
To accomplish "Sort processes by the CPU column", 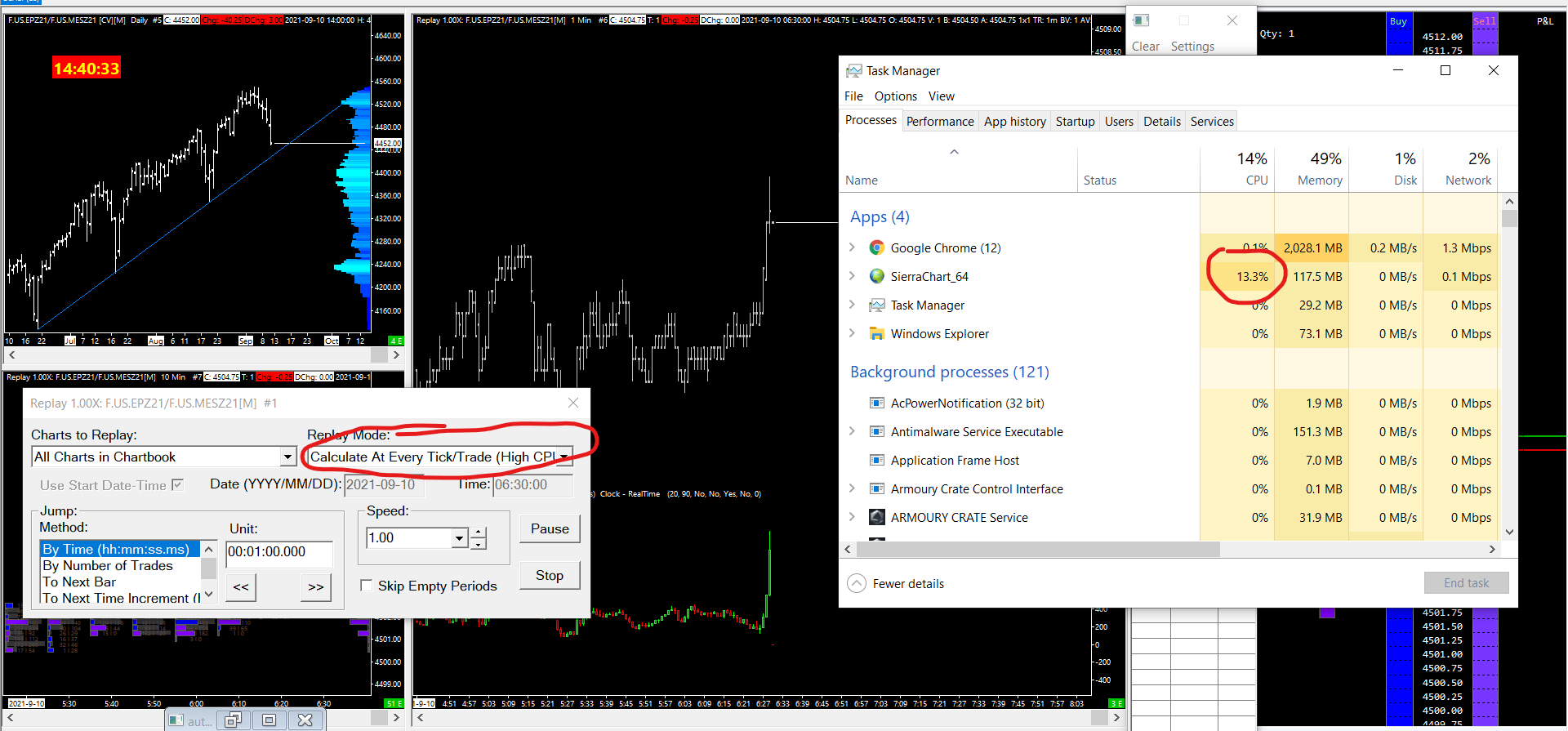I will [x=1237, y=168].
